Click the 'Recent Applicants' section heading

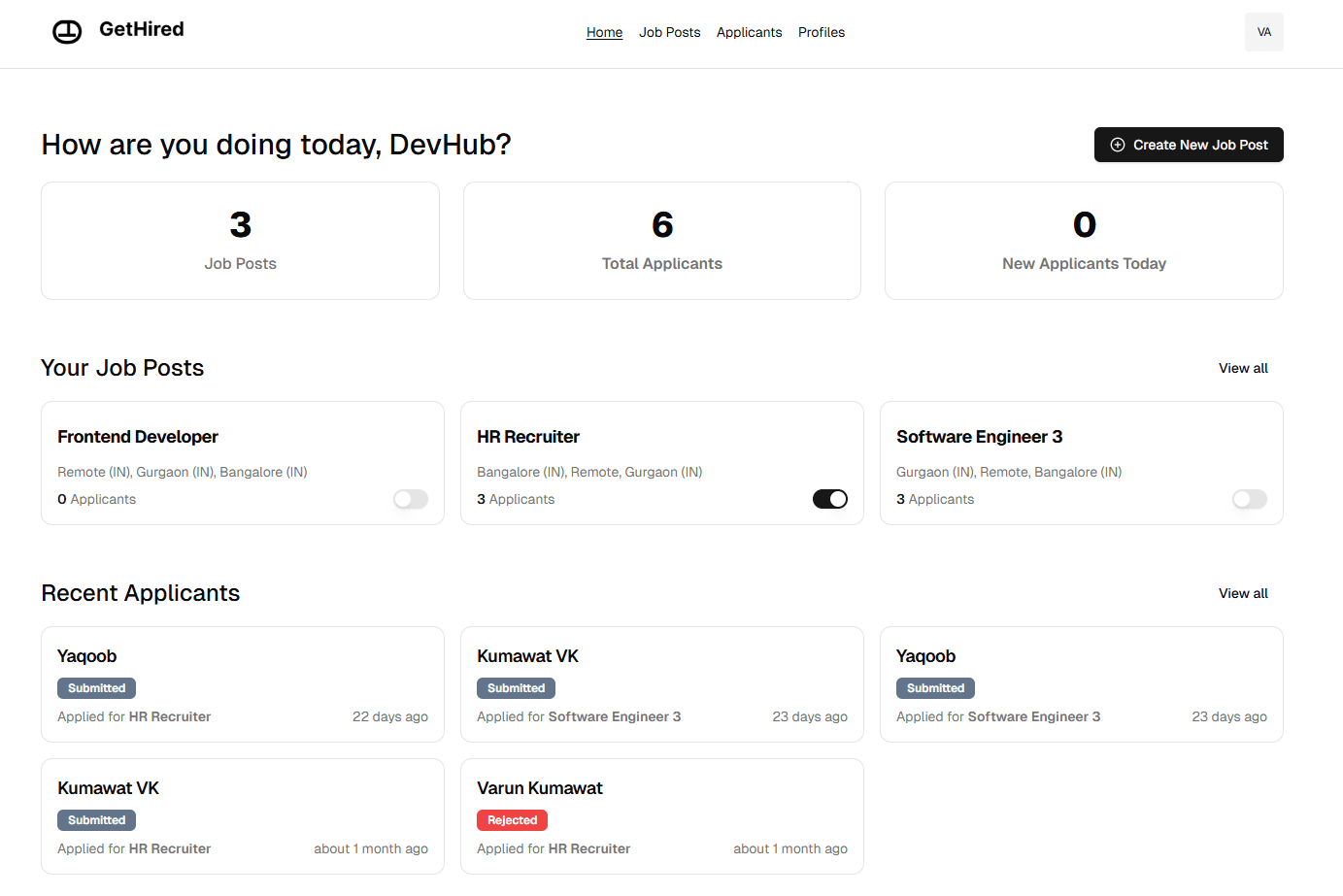pos(141,593)
